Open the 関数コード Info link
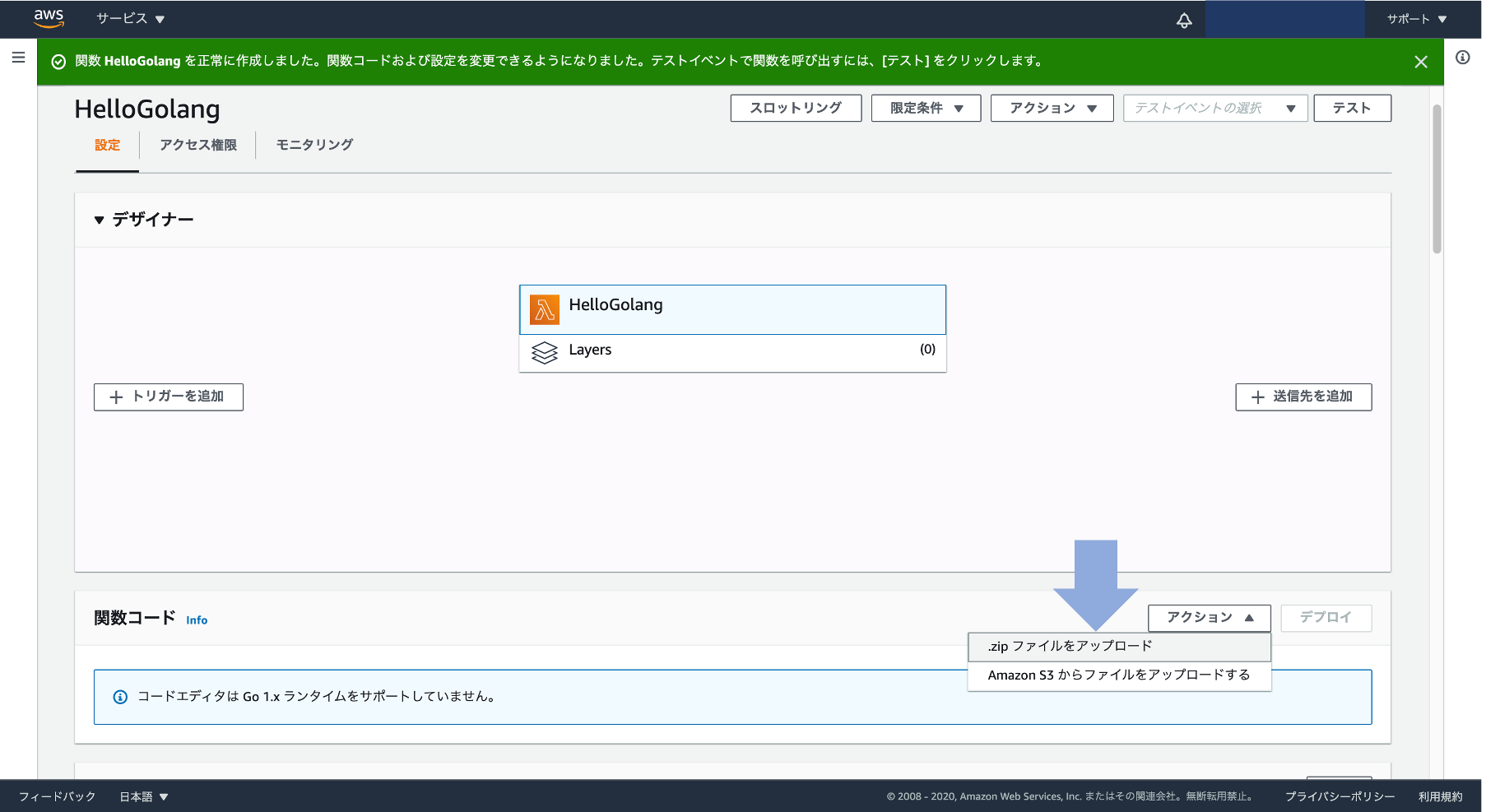This screenshot has height=812, width=1486. click(197, 620)
